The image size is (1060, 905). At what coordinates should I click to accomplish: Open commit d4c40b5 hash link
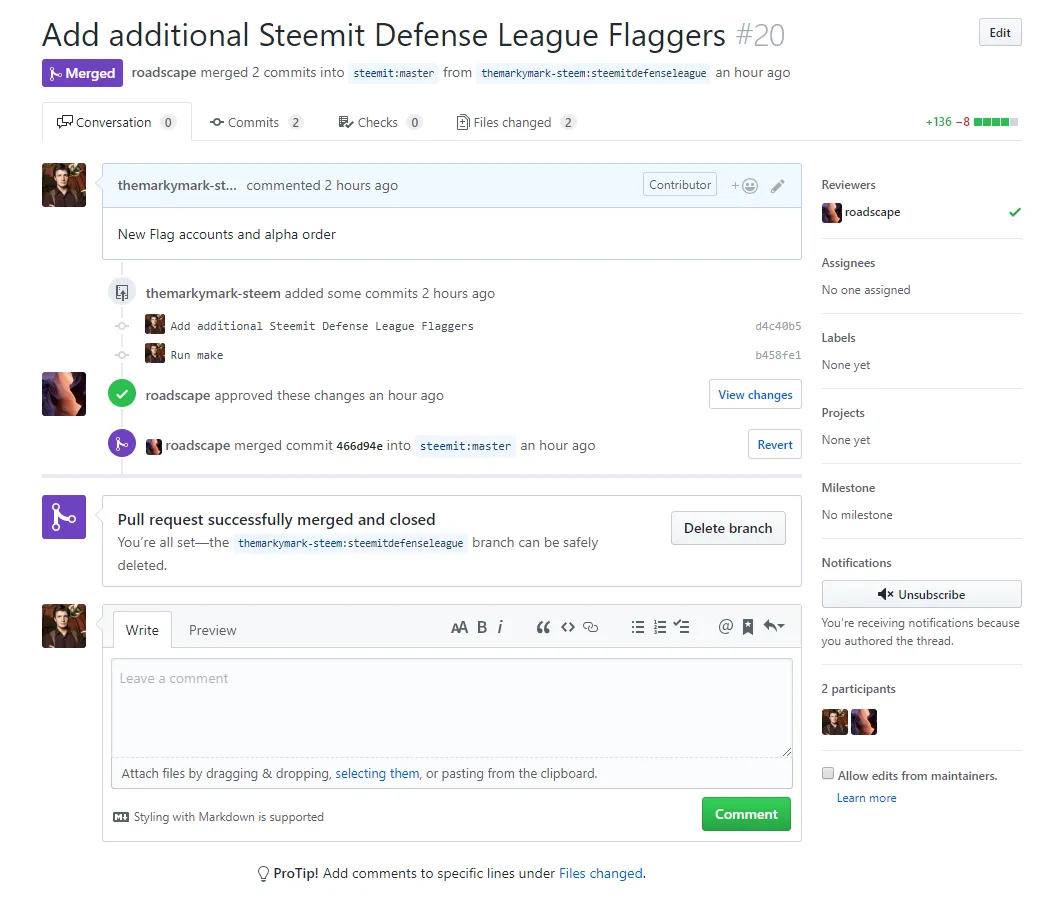click(778, 326)
